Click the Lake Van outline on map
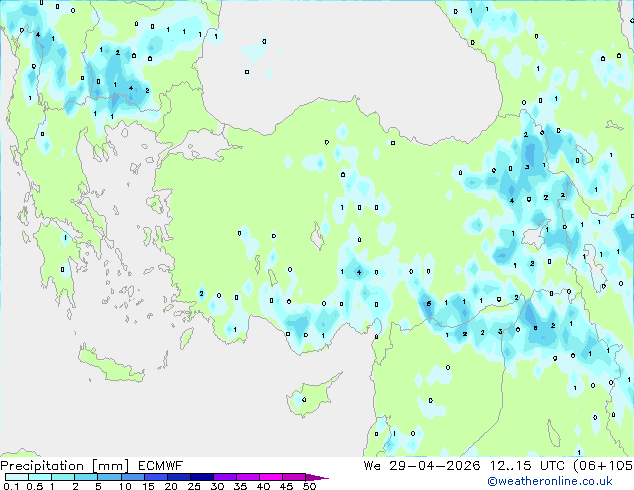This screenshot has width=634, height=490. click(536, 236)
